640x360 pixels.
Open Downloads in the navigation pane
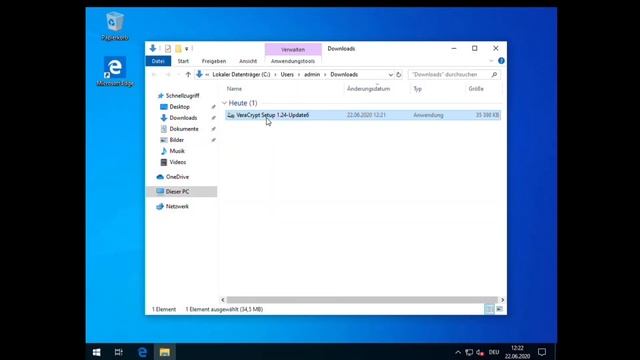pos(183,118)
